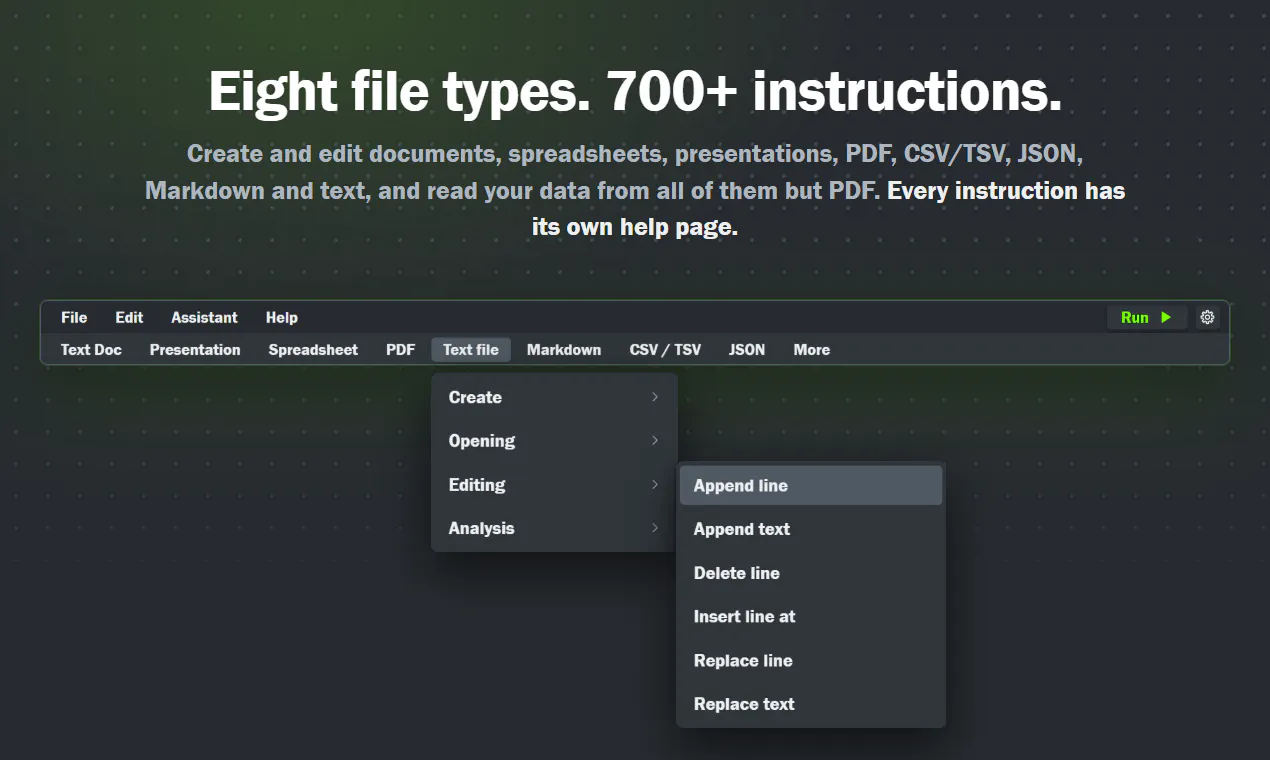Open the Assistant menu
This screenshot has width=1270, height=760.
pos(204,318)
